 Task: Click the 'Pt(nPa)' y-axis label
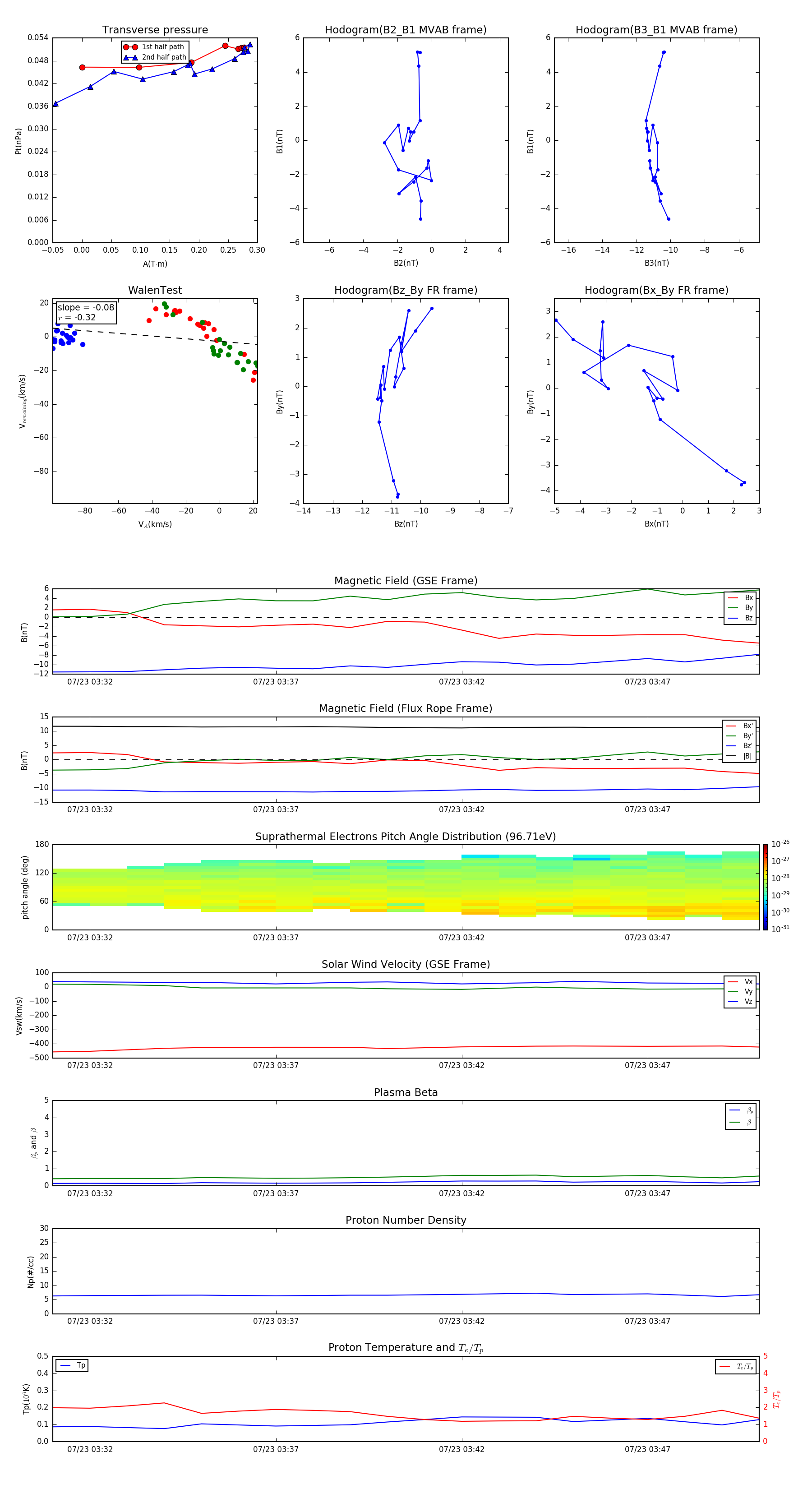click(18, 141)
